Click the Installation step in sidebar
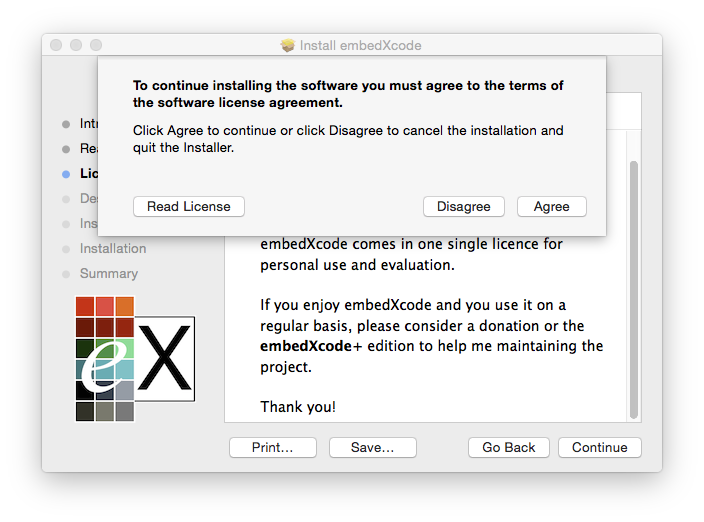 (x=113, y=249)
